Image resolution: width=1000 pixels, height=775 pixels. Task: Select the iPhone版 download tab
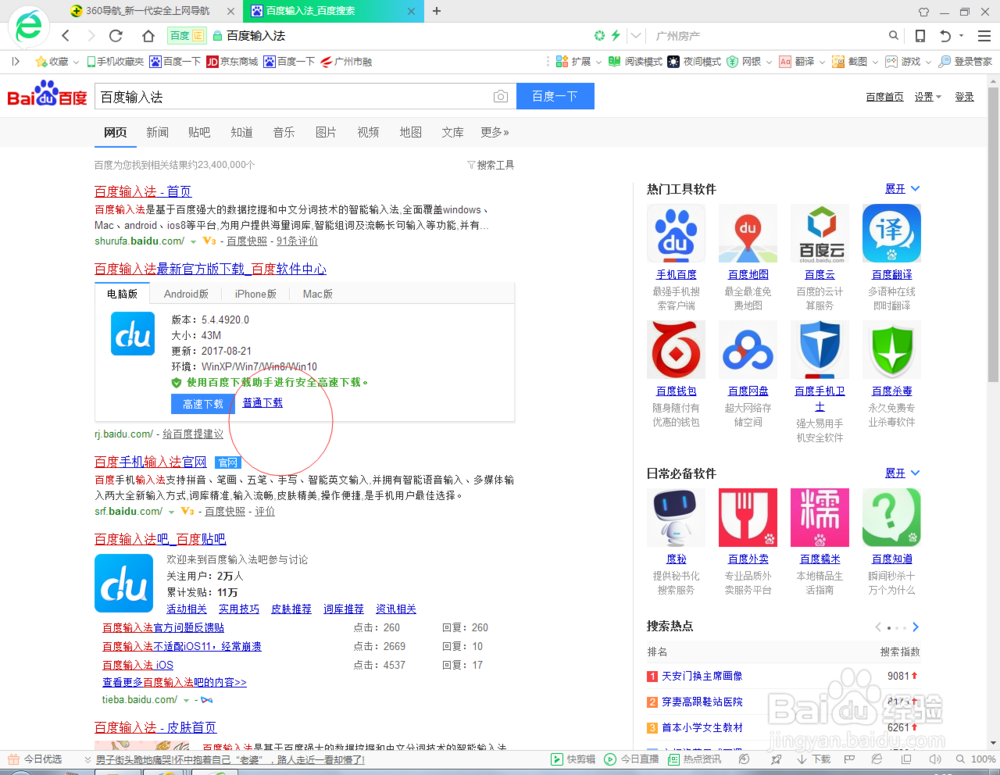pos(255,294)
